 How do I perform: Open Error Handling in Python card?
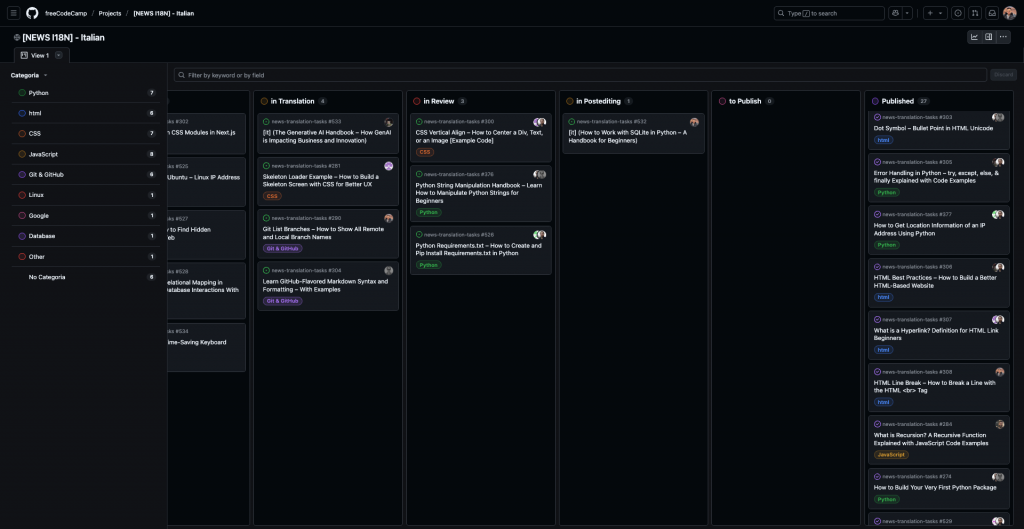pyautogui.click(x=936, y=176)
